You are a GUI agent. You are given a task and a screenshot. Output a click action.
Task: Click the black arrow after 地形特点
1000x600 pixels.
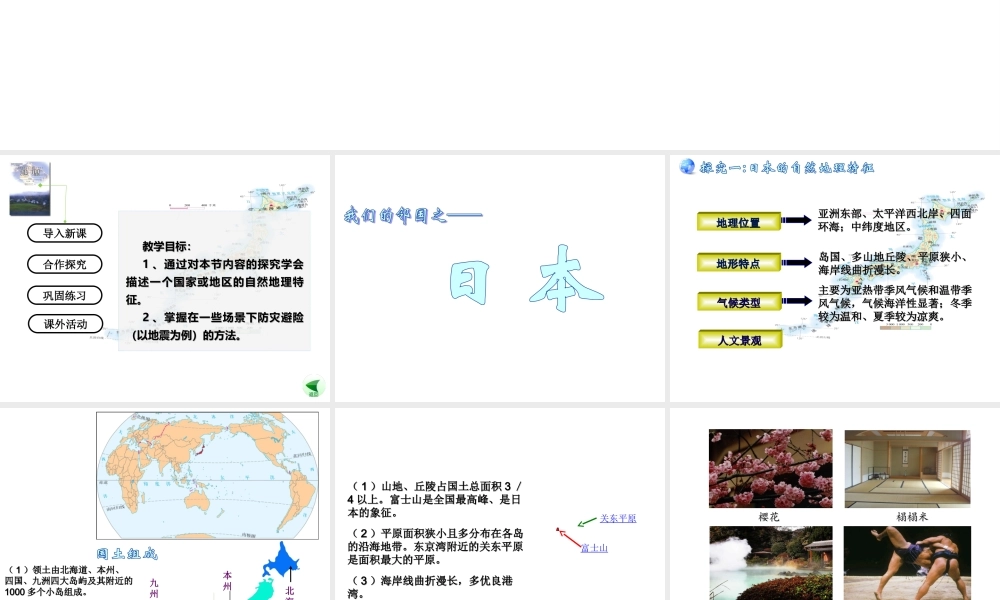pos(797,262)
